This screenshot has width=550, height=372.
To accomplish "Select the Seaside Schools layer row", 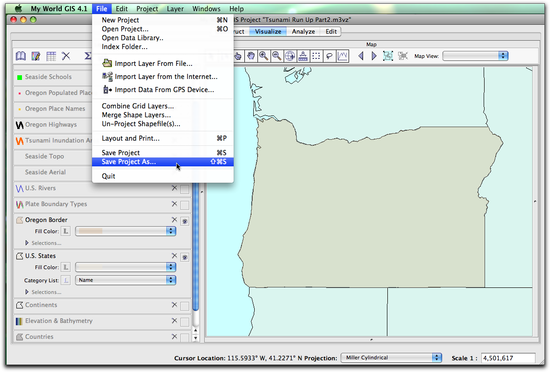I will tap(53, 77).
